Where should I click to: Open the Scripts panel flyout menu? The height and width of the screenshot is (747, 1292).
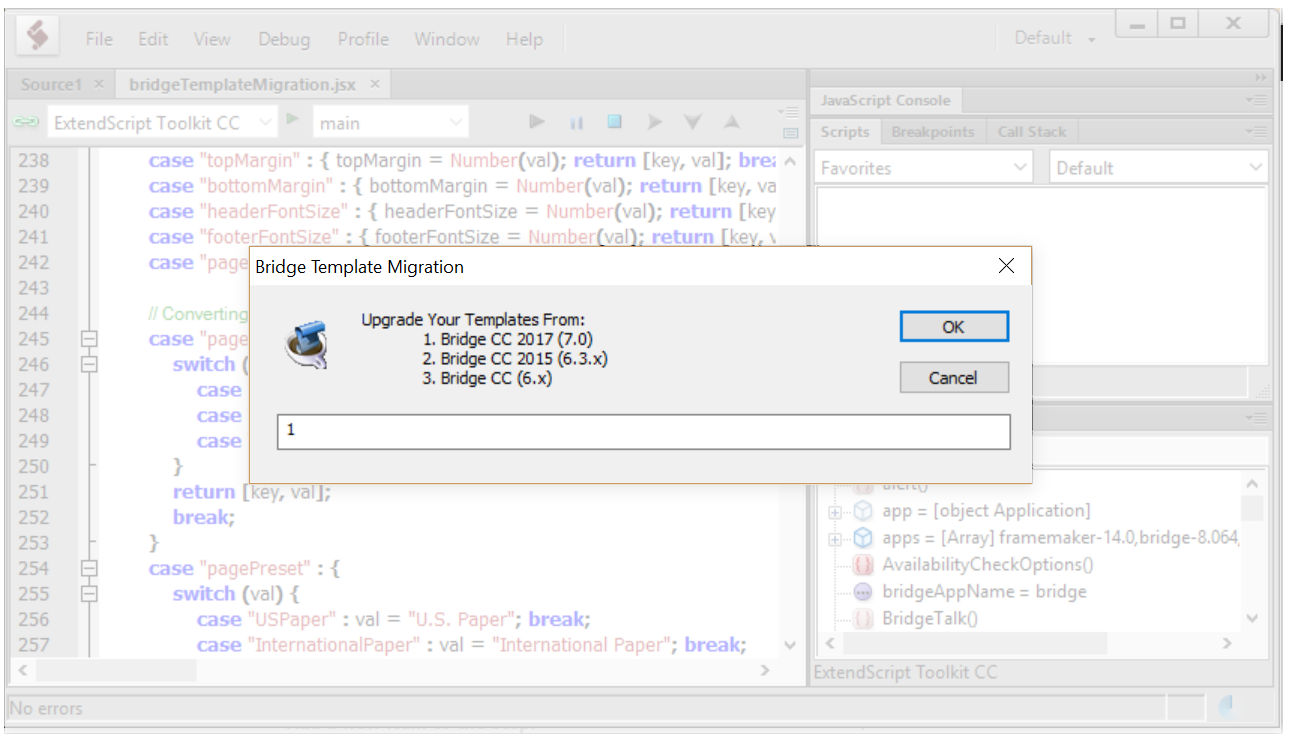[1259, 131]
